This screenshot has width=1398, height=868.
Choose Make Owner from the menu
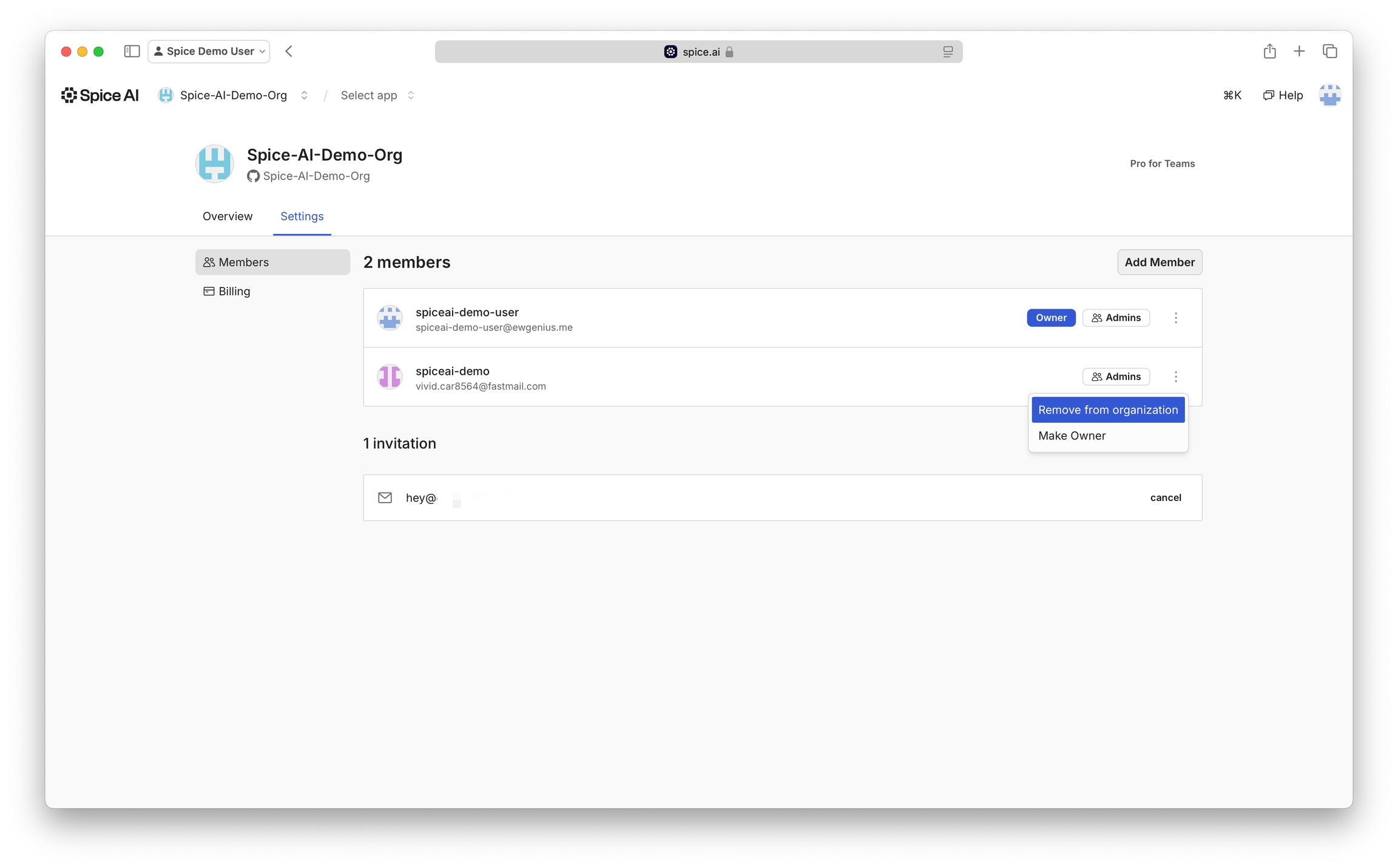[1072, 436]
